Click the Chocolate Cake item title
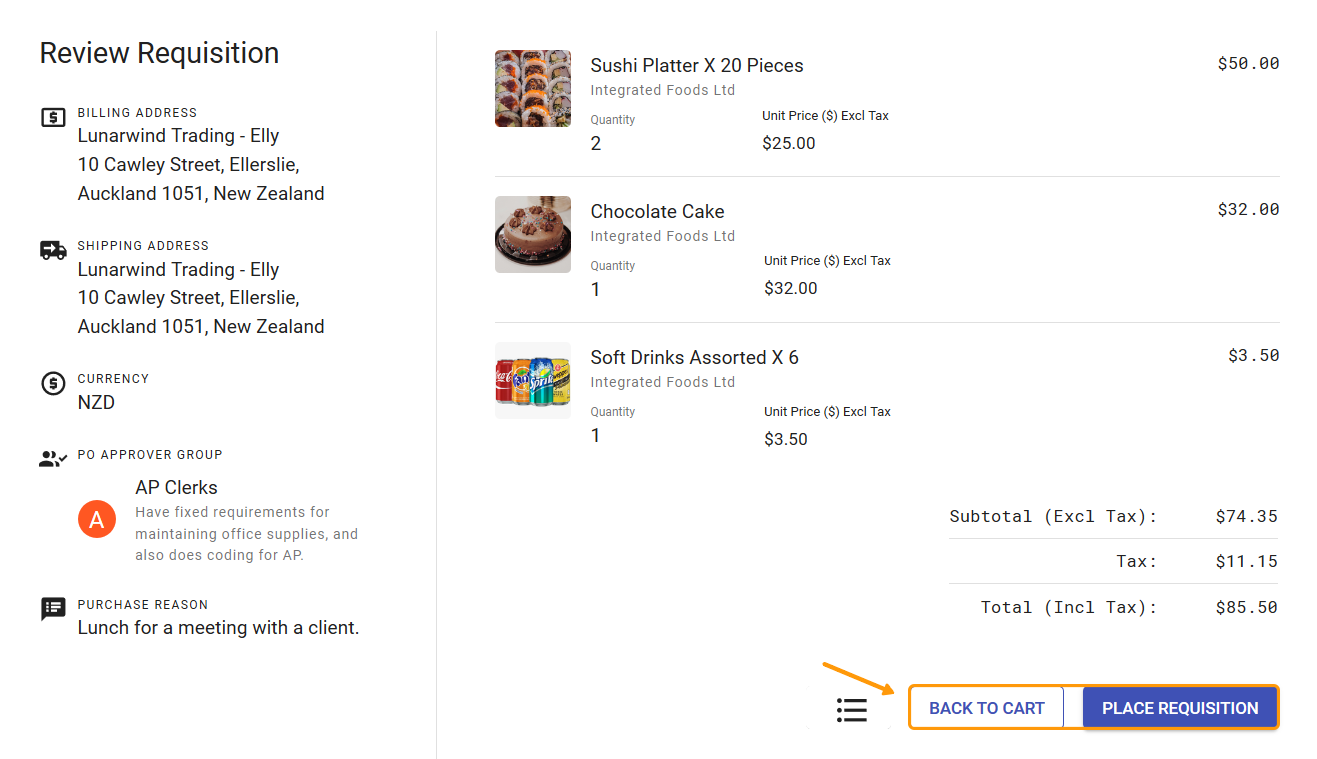The height and width of the screenshot is (759, 1317). [657, 212]
